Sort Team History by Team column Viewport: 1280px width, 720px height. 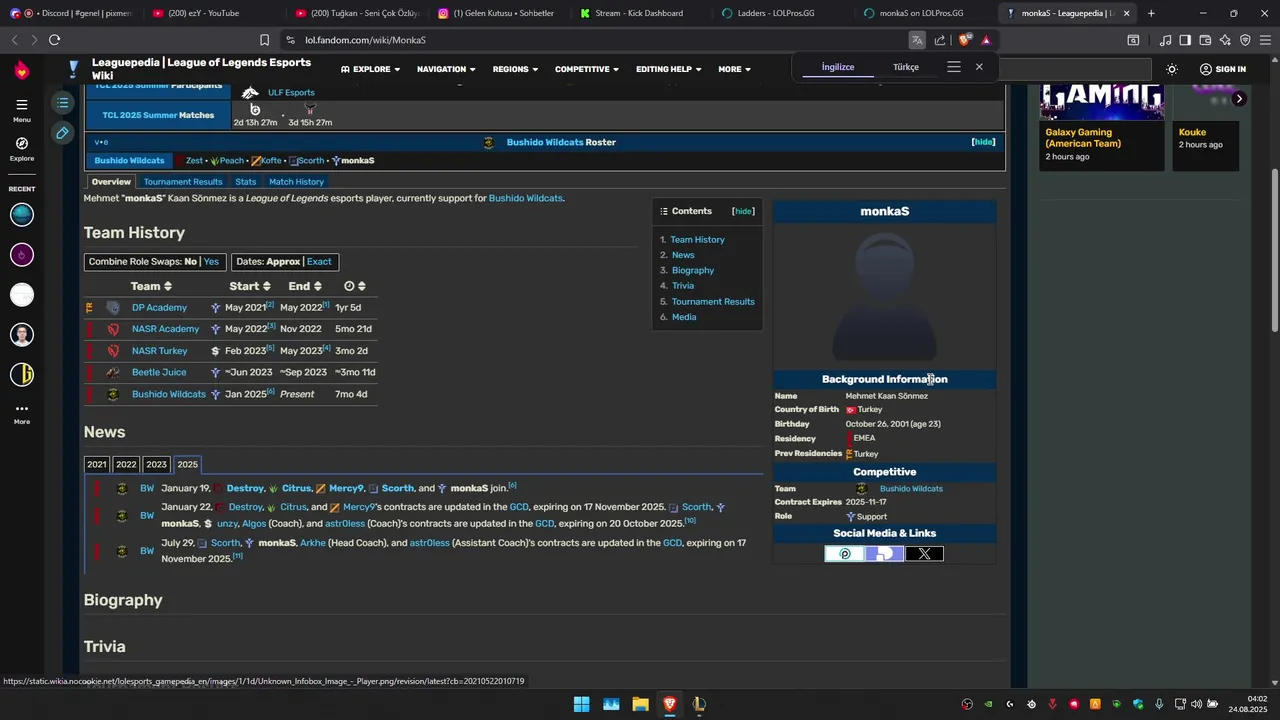pos(151,286)
